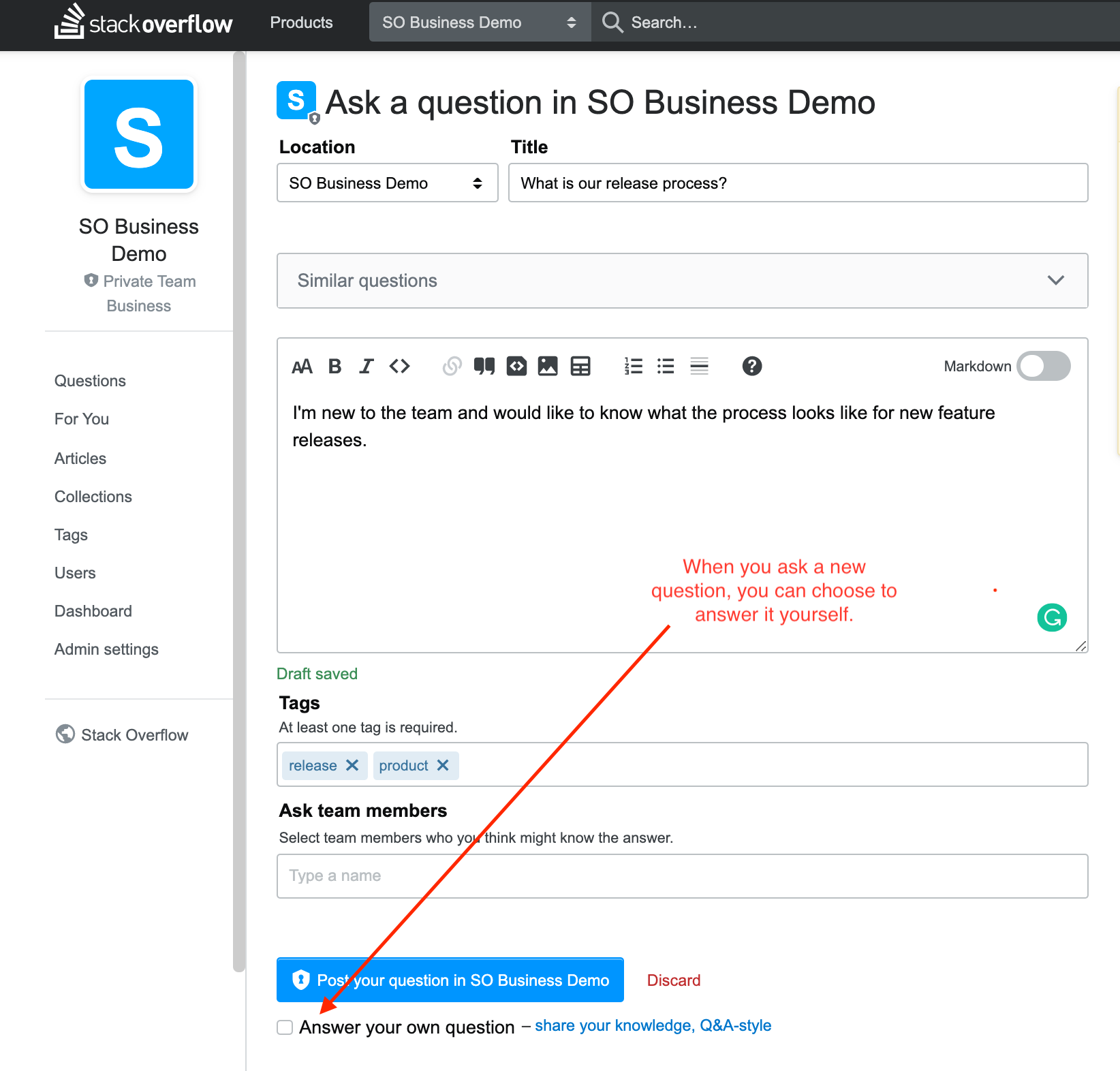Insert a hyperlink in editor
The height and width of the screenshot is (1071, 1120).
point(452,367)
